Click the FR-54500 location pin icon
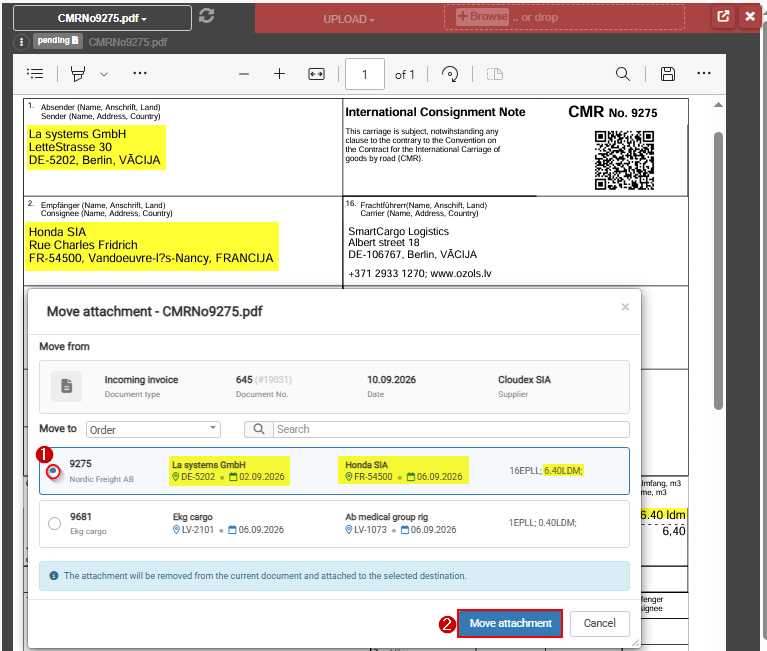 (349, 476)
